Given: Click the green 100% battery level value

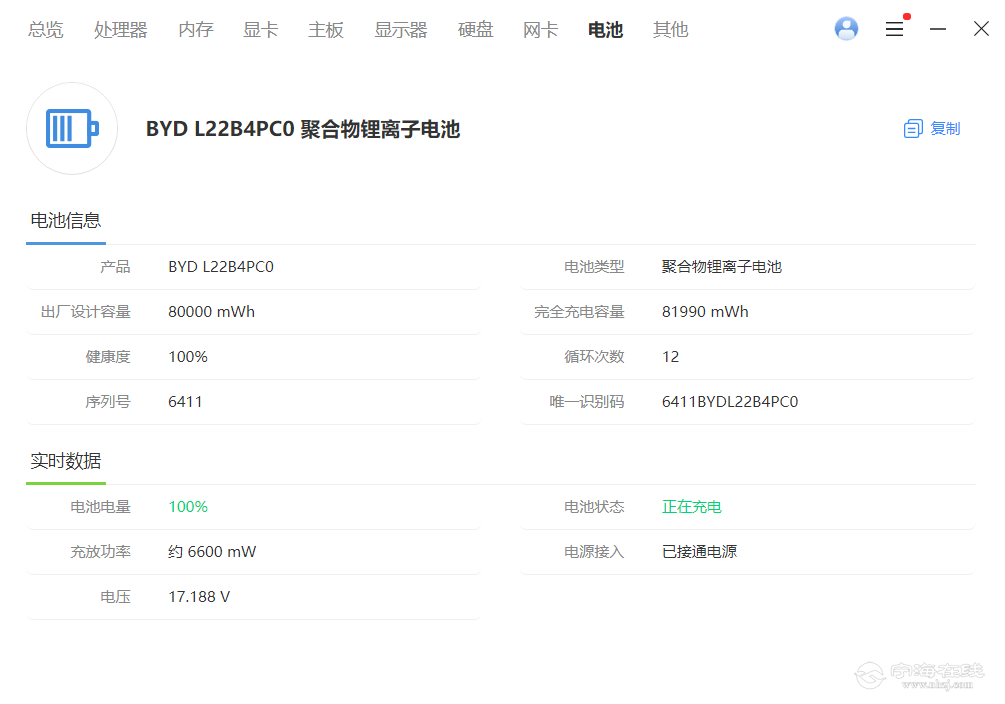Looking at the screenshot, I should coord(188,507).
